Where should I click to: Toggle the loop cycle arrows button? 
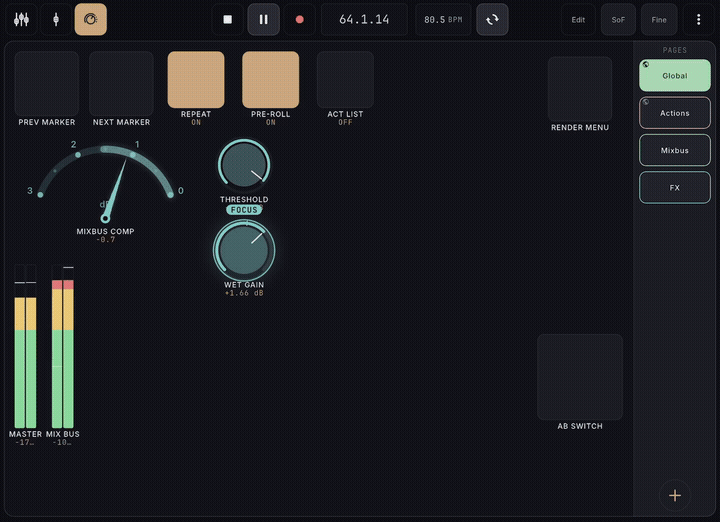pyautogui.click(x=492, y=19)
